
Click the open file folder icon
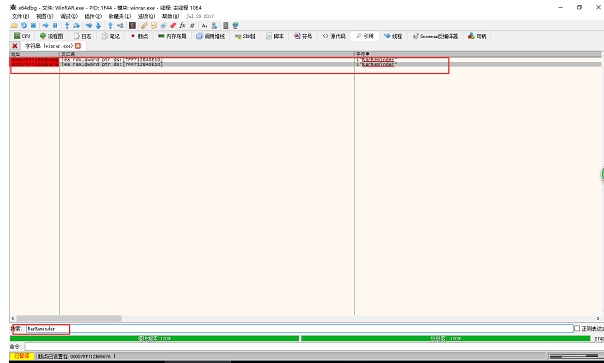(14, 25)
